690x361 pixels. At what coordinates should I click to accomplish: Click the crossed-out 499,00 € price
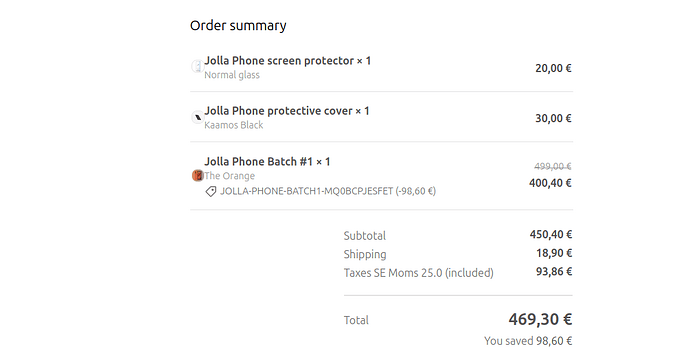[553, 166]
